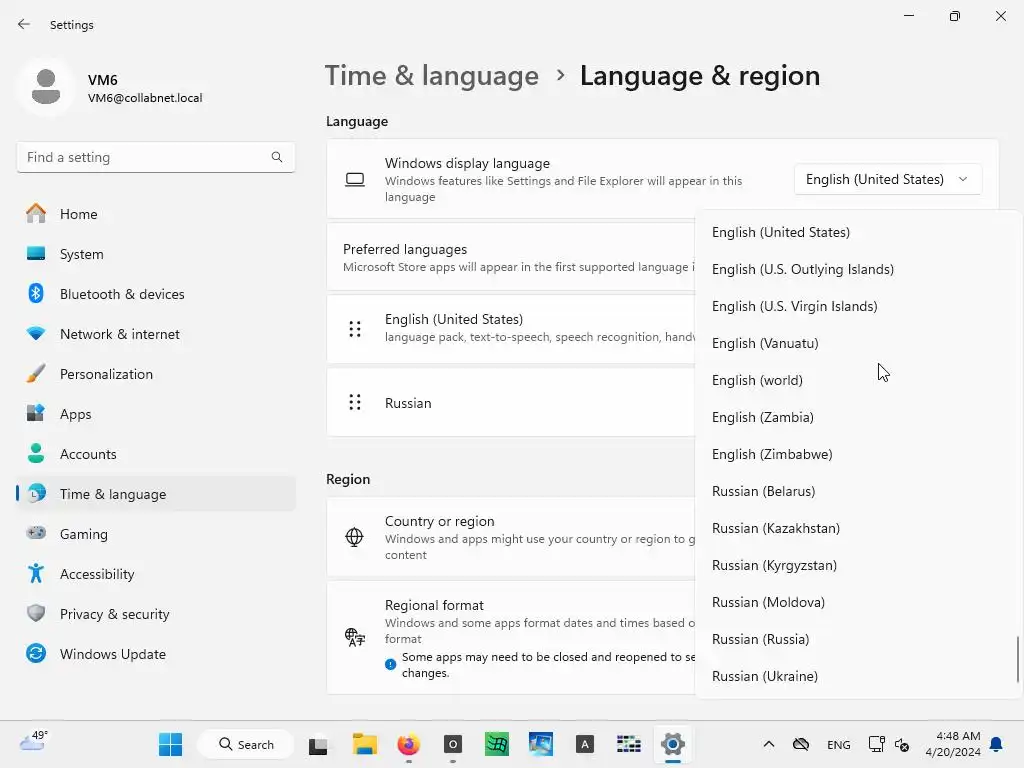Collapse the Windows display language dropdown
The width and height of the screenshot is (1024, 768).
pyautogui.click(x=888, y=179)
